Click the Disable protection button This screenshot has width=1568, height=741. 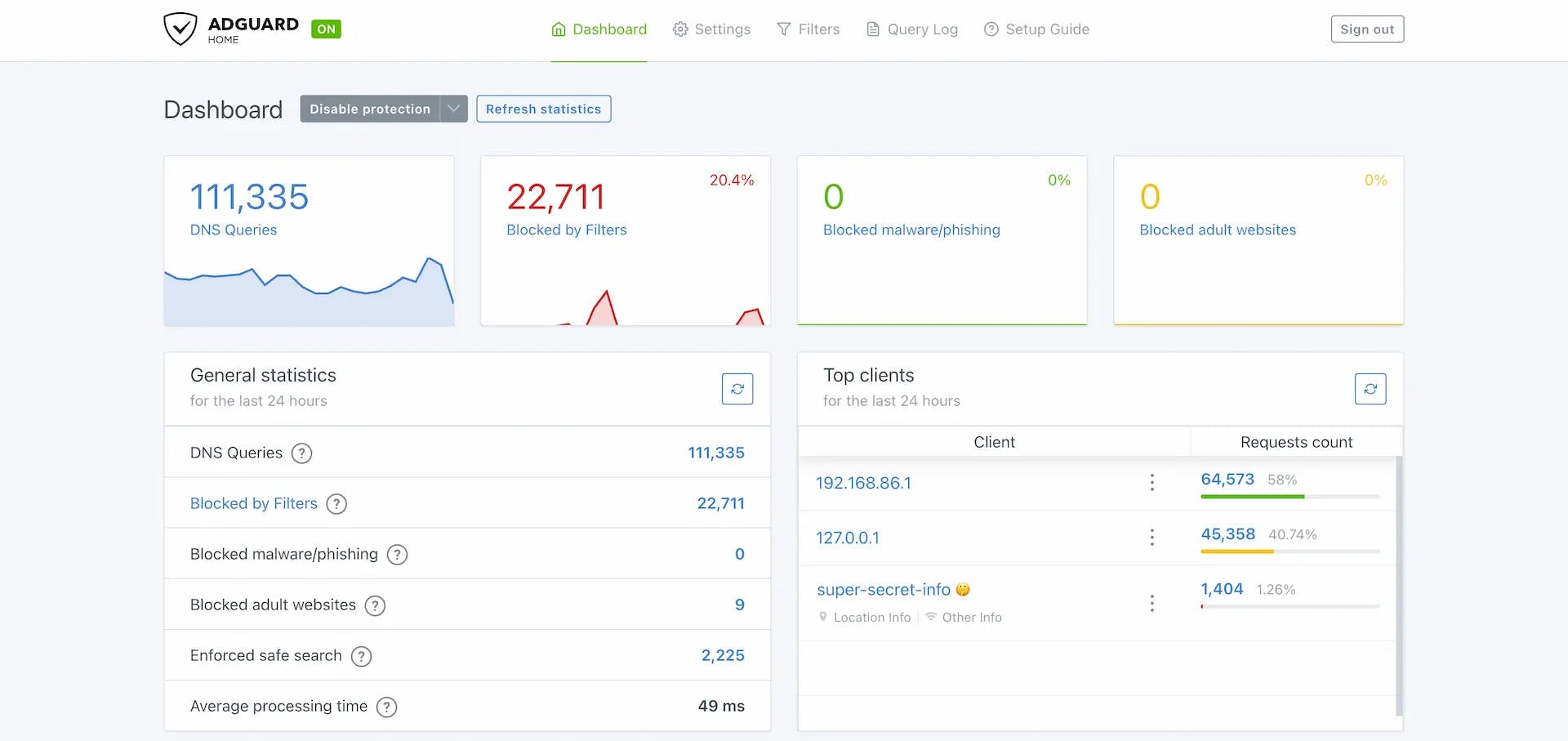coord(370,109)
